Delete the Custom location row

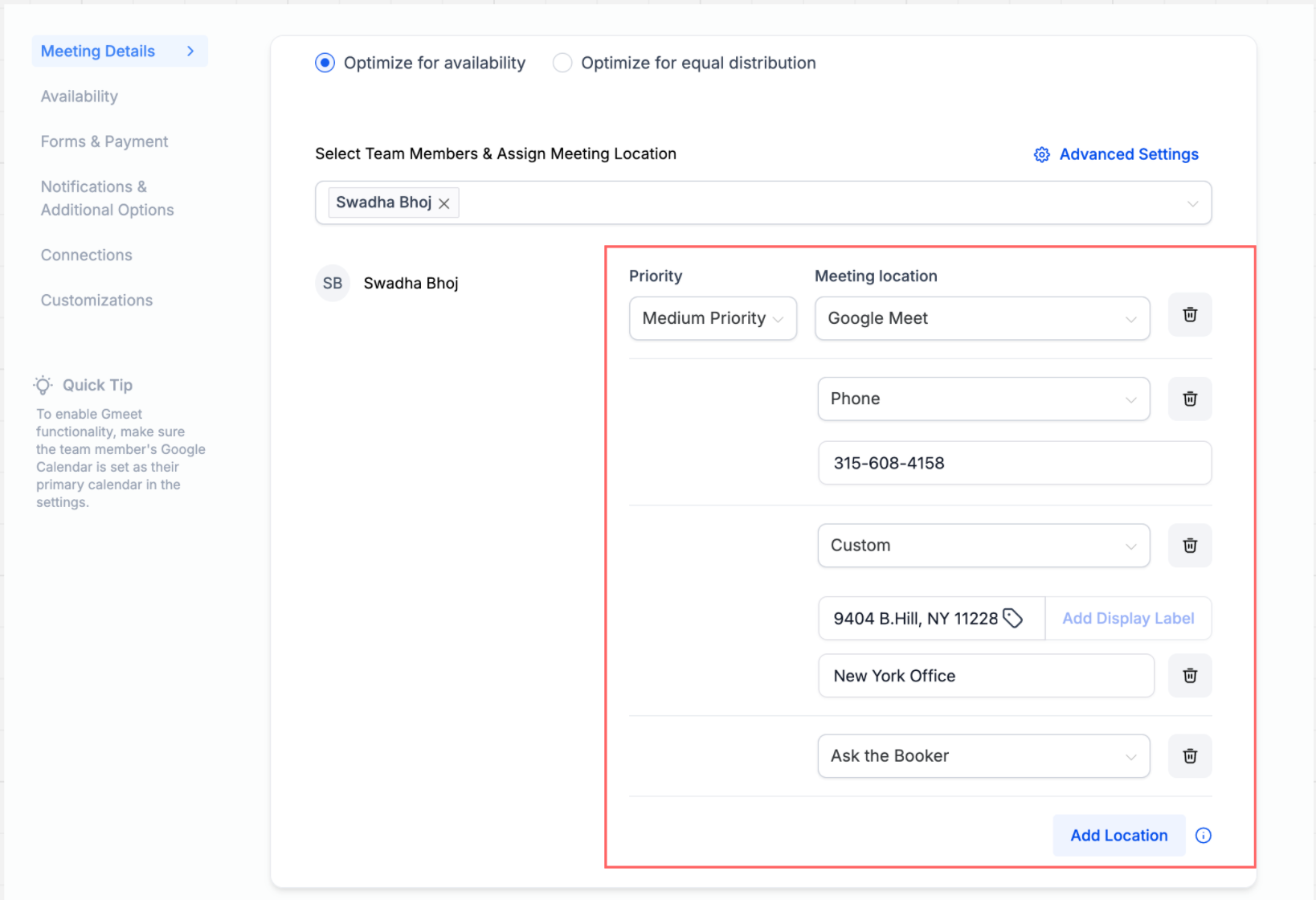pos(1190,546)
